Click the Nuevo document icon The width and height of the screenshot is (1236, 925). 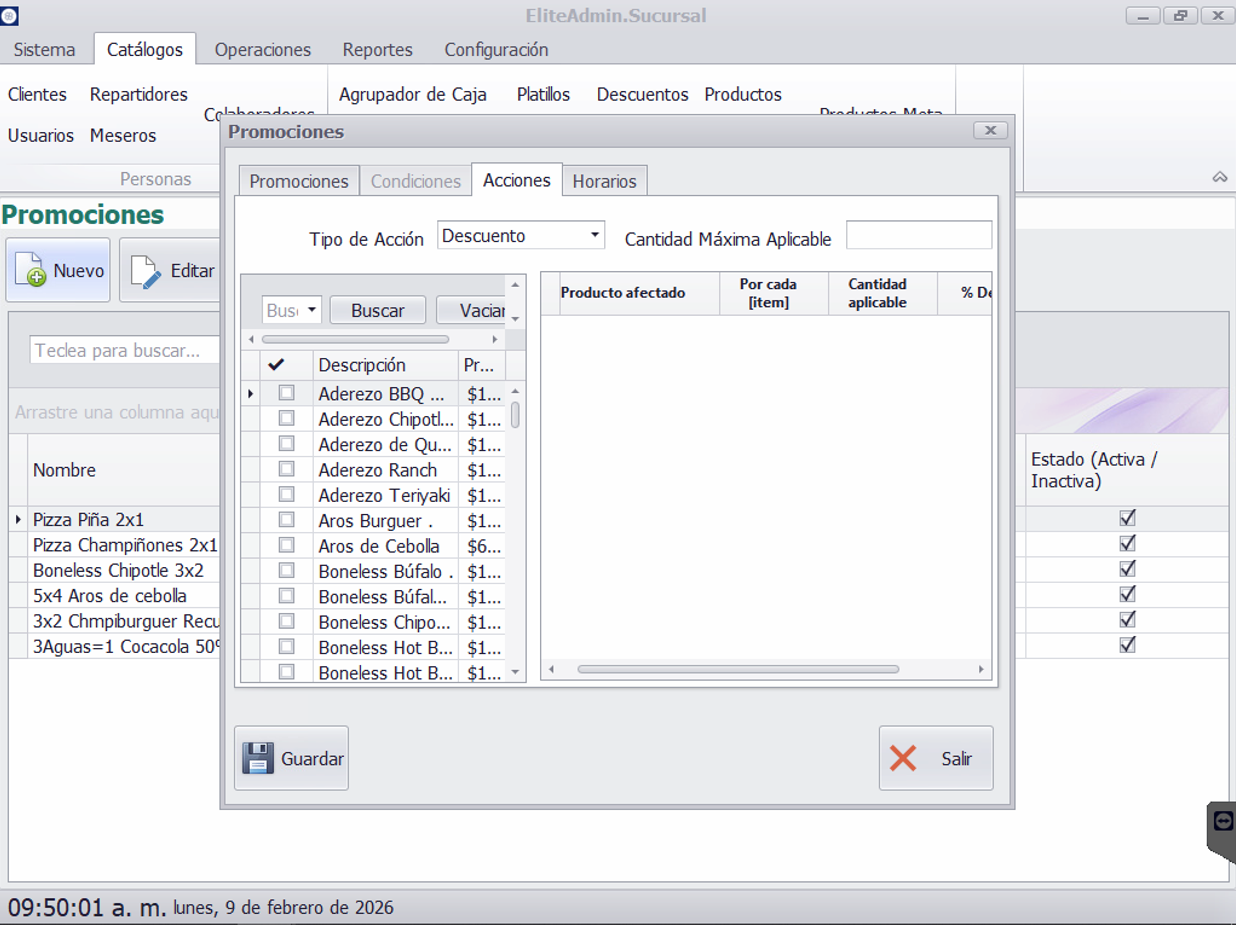pyautogui.click(x=30, y=270)
